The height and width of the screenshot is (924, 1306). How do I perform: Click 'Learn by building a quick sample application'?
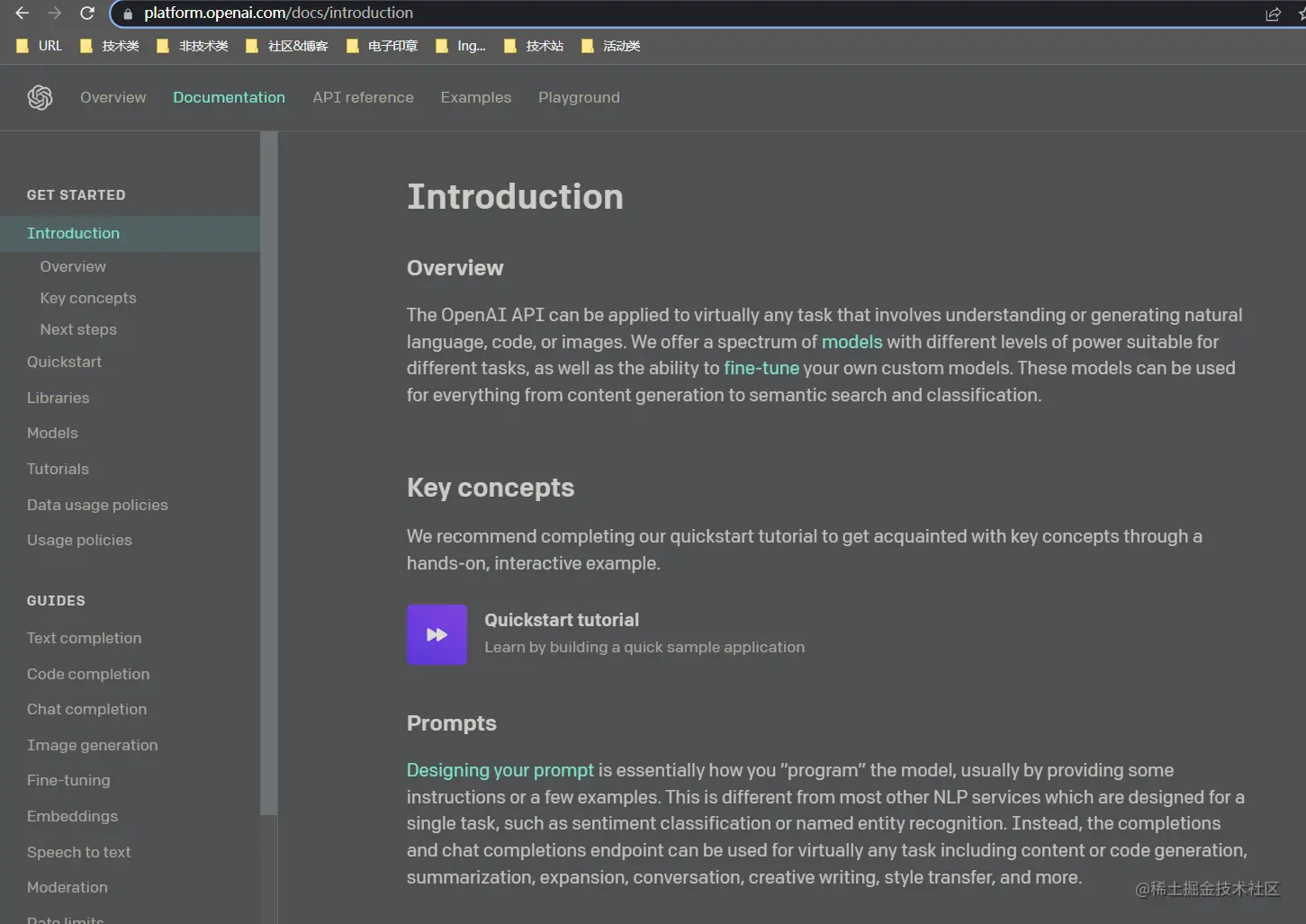coord(644,647)
